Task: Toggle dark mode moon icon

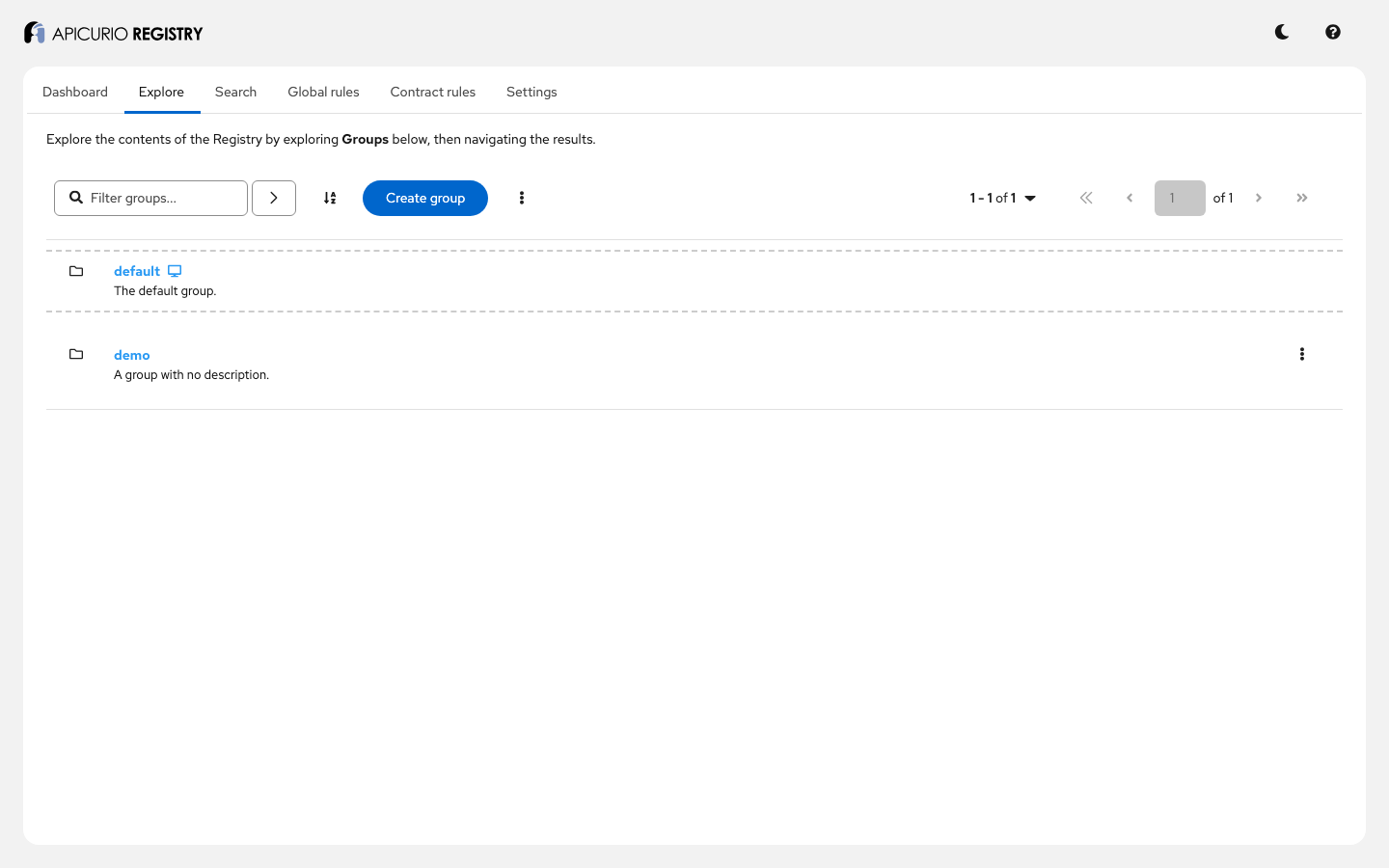Action: tap(1282, 32)
